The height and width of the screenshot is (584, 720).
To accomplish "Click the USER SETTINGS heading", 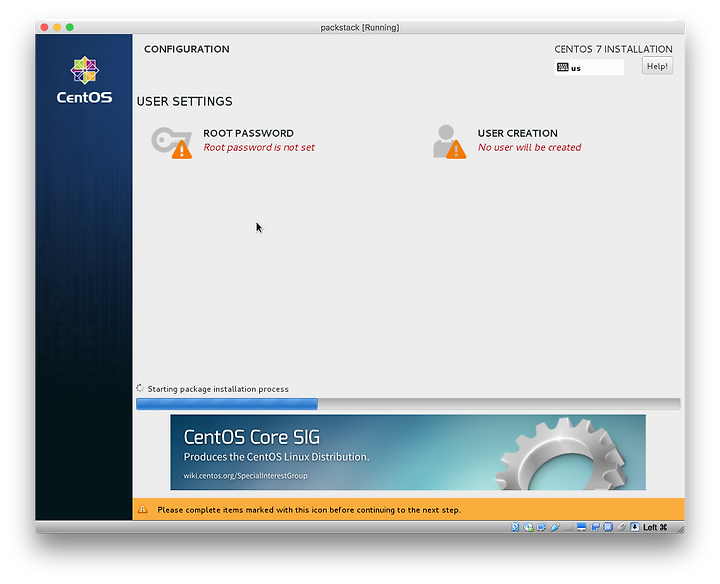I will (x=185, y=101).
